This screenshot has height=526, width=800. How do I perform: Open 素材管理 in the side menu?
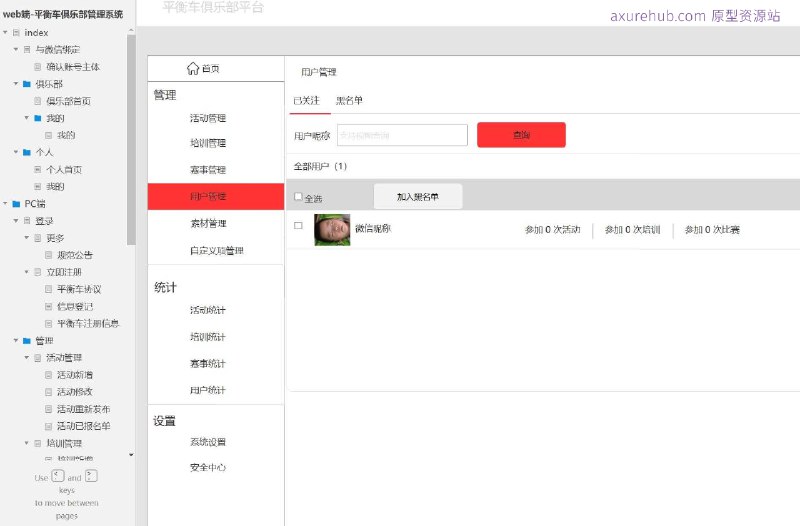click(208, 223)
